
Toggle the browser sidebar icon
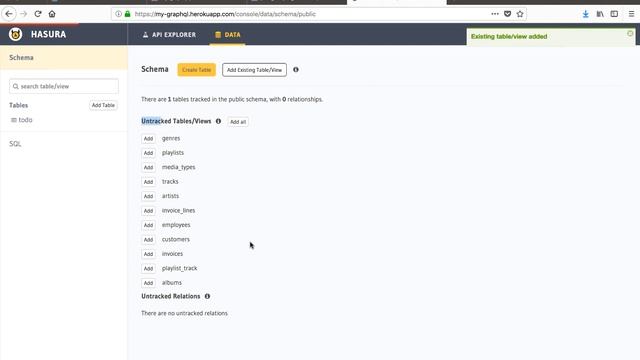614,14
